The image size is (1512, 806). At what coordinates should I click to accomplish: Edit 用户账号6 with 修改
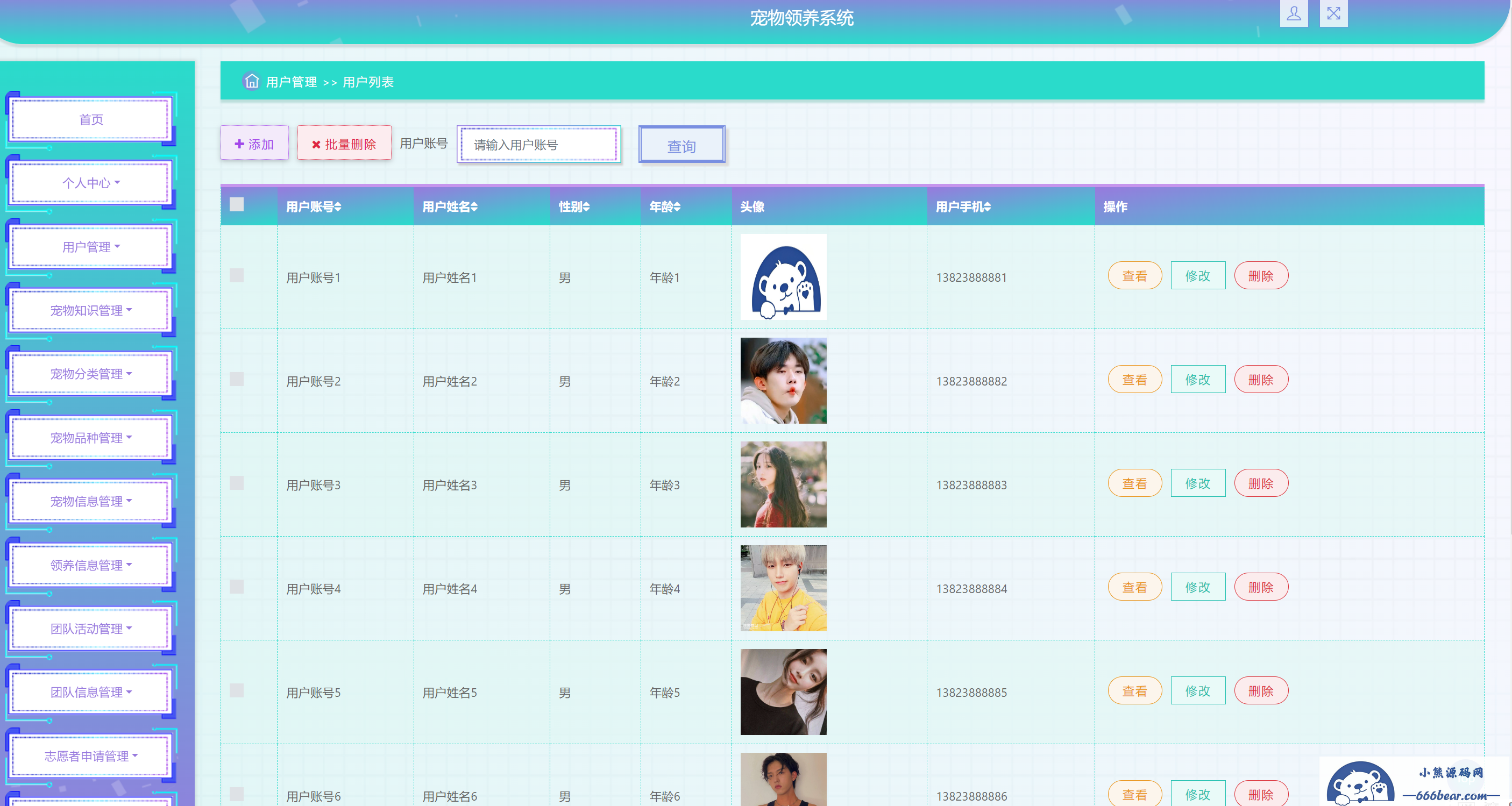(1198, 794)
